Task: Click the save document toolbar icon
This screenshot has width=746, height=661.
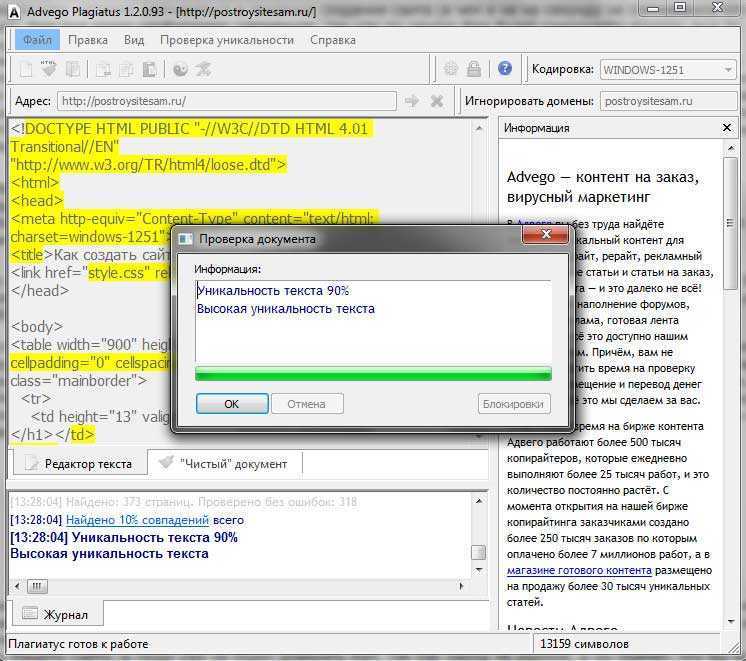Action: point(73,69)
